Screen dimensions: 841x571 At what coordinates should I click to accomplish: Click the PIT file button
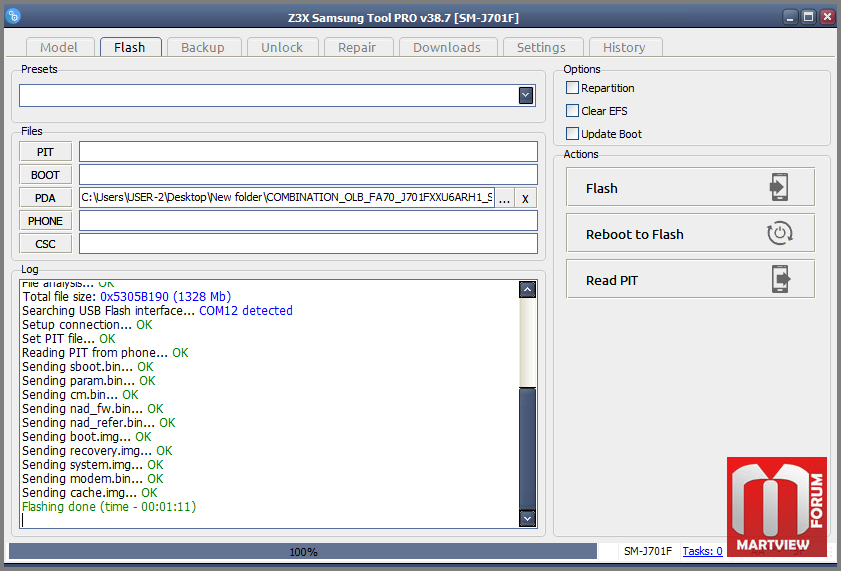(x=46, y=152)
